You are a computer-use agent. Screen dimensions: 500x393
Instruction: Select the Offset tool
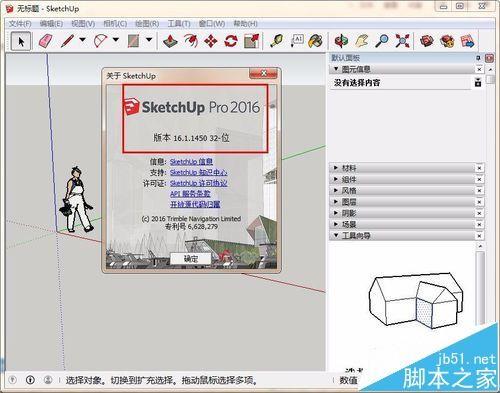[190, 41]
